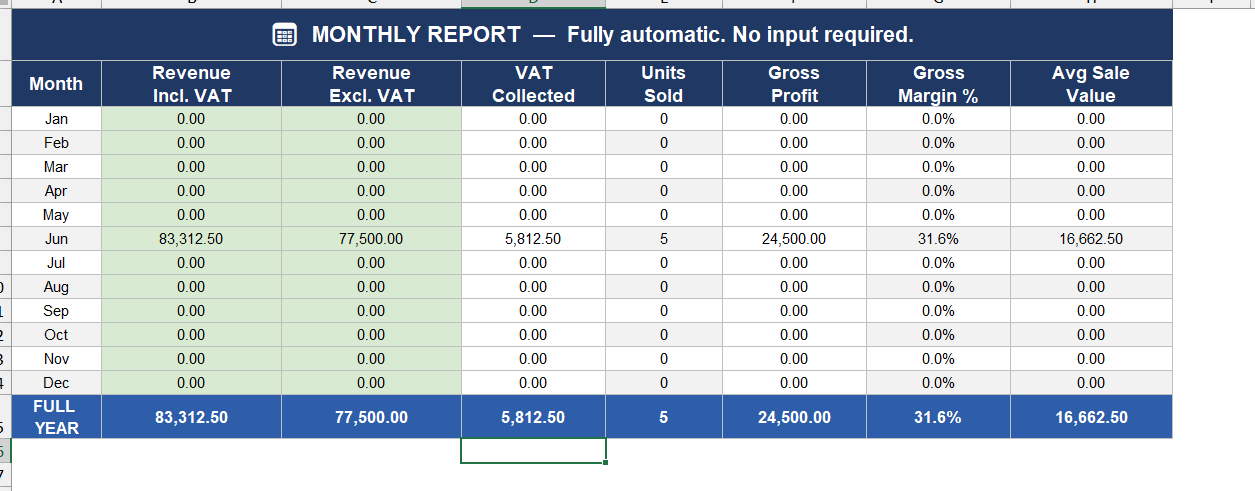Click the Nov month cell
The image size is (1255, 491).
(x=56, y=359)
